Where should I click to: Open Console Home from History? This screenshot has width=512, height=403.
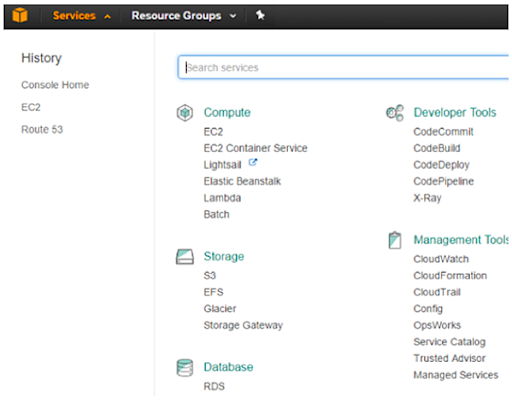[55, 85]
